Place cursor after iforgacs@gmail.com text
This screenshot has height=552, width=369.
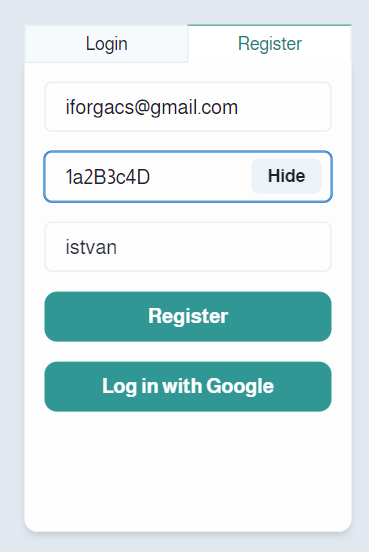pos(239,107)
